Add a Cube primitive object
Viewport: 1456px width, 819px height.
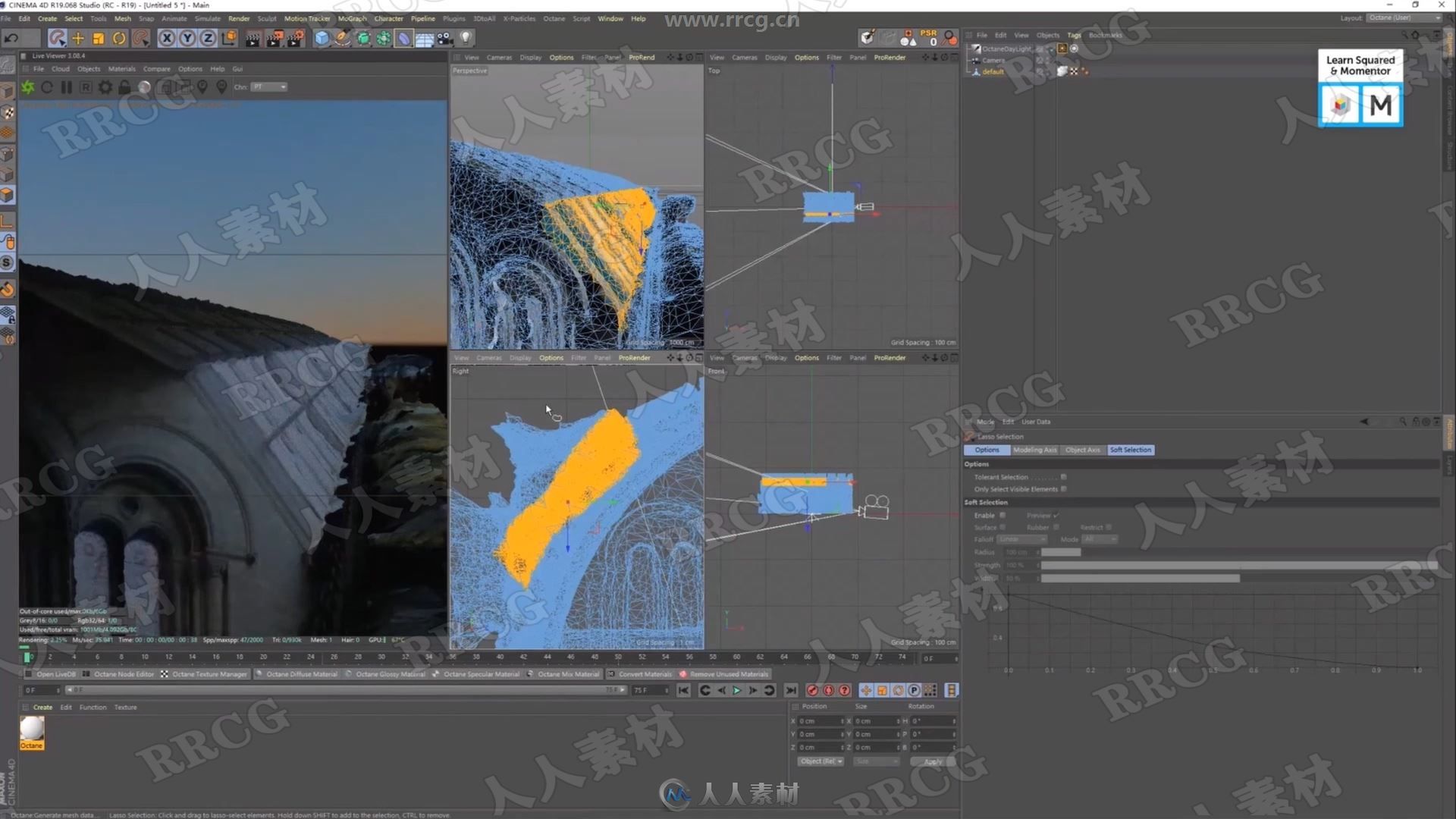(x=322, y=38)
